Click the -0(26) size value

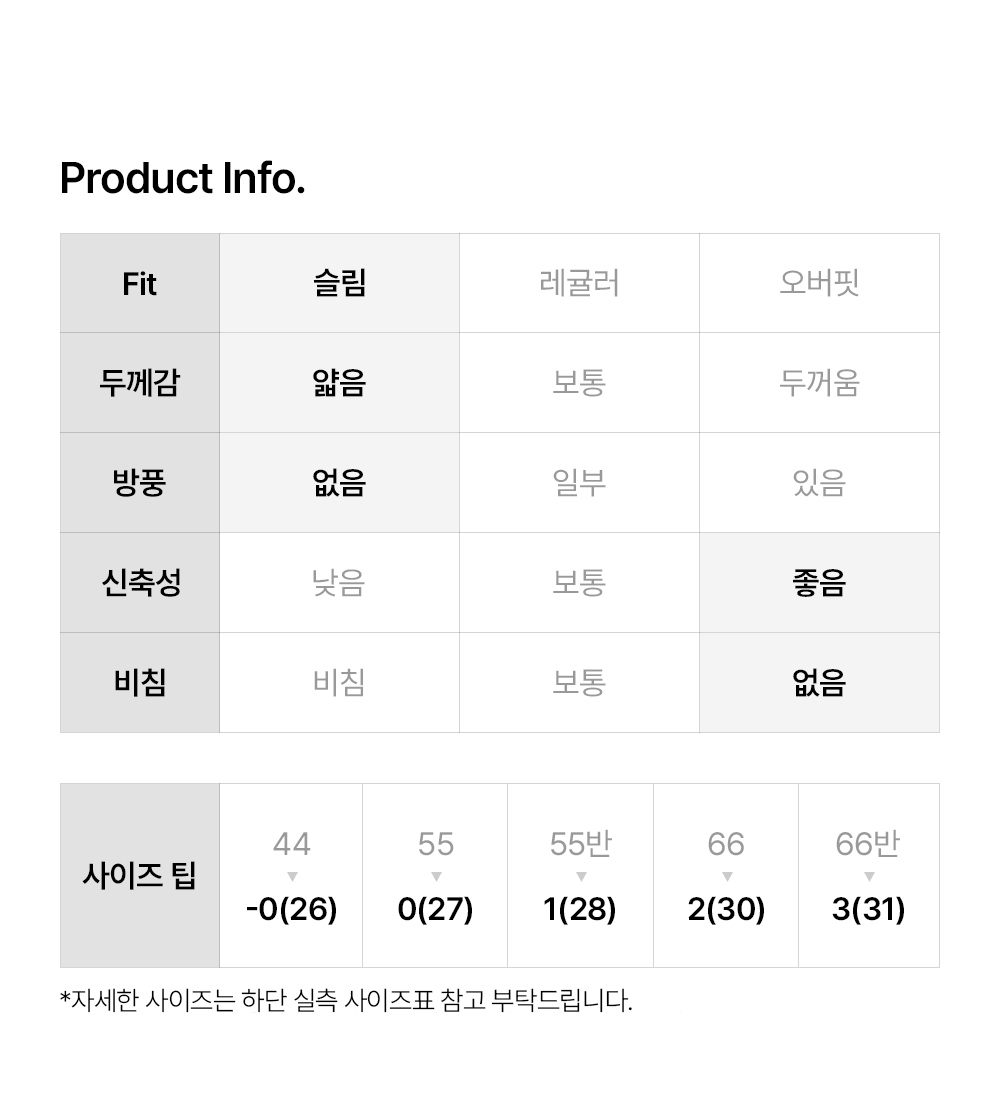[292, 910]
